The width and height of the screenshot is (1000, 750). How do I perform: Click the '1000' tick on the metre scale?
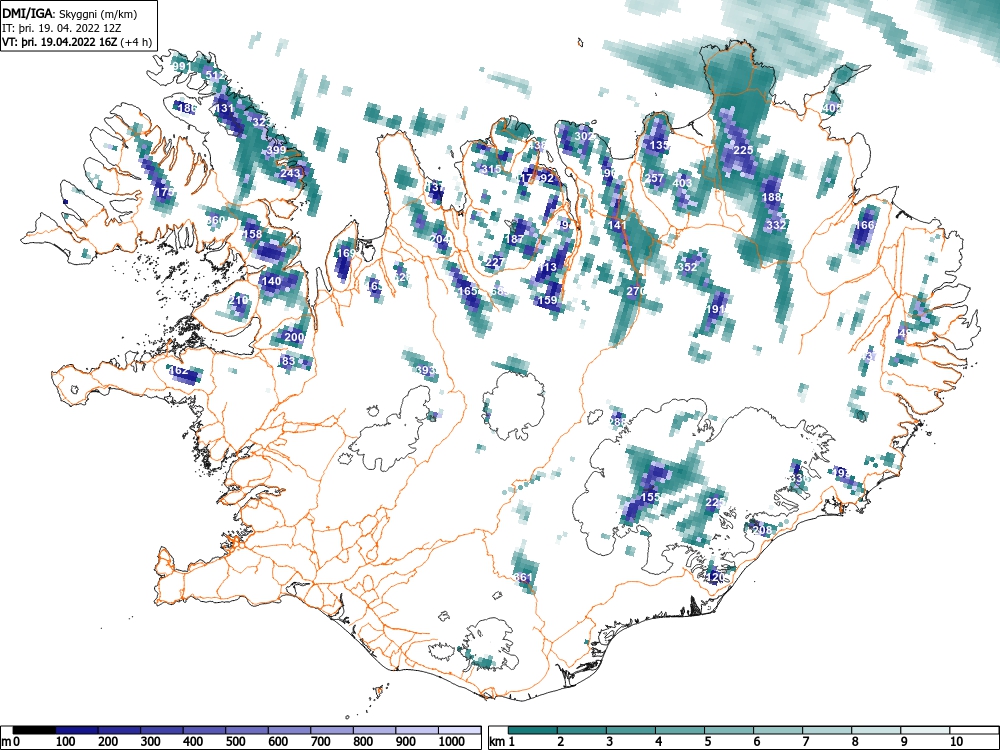click(452, 741)
